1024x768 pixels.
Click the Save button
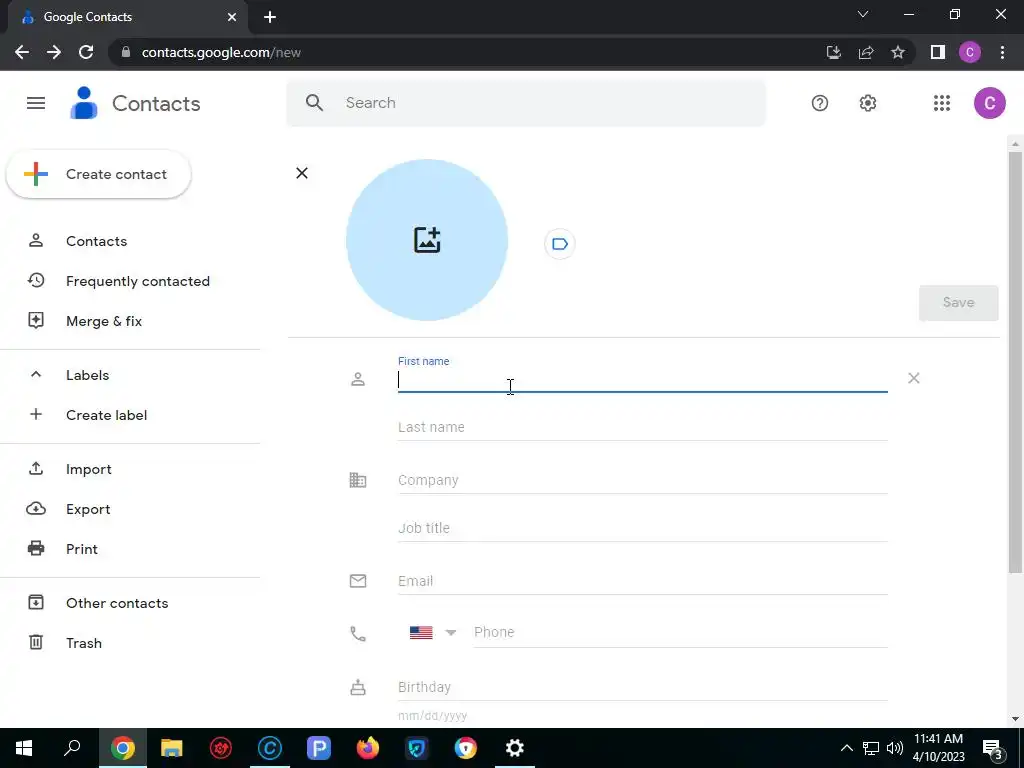[x=958, y=302]
